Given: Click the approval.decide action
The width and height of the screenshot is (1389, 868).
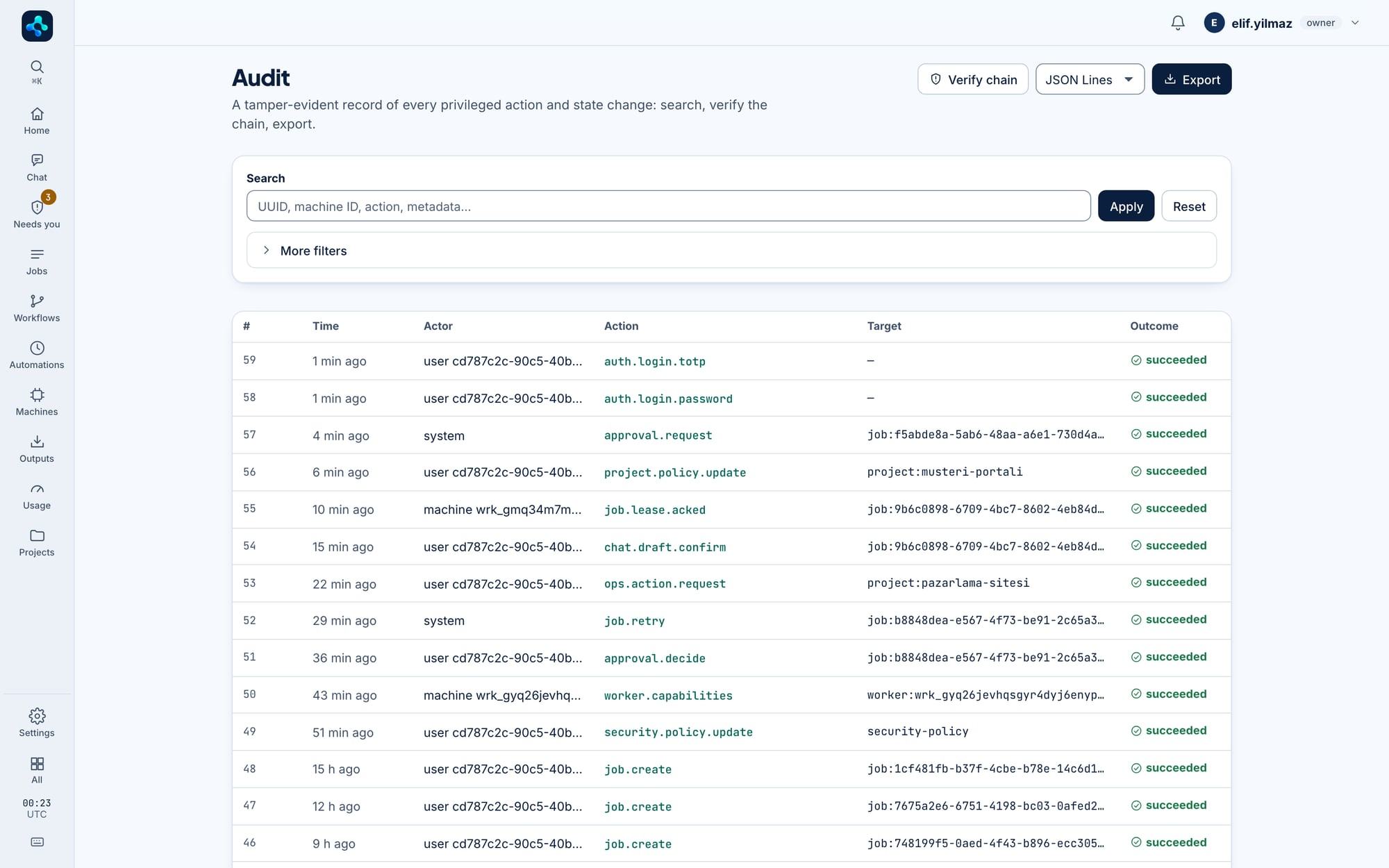Looking at the screenshot, I should [655, 658].
